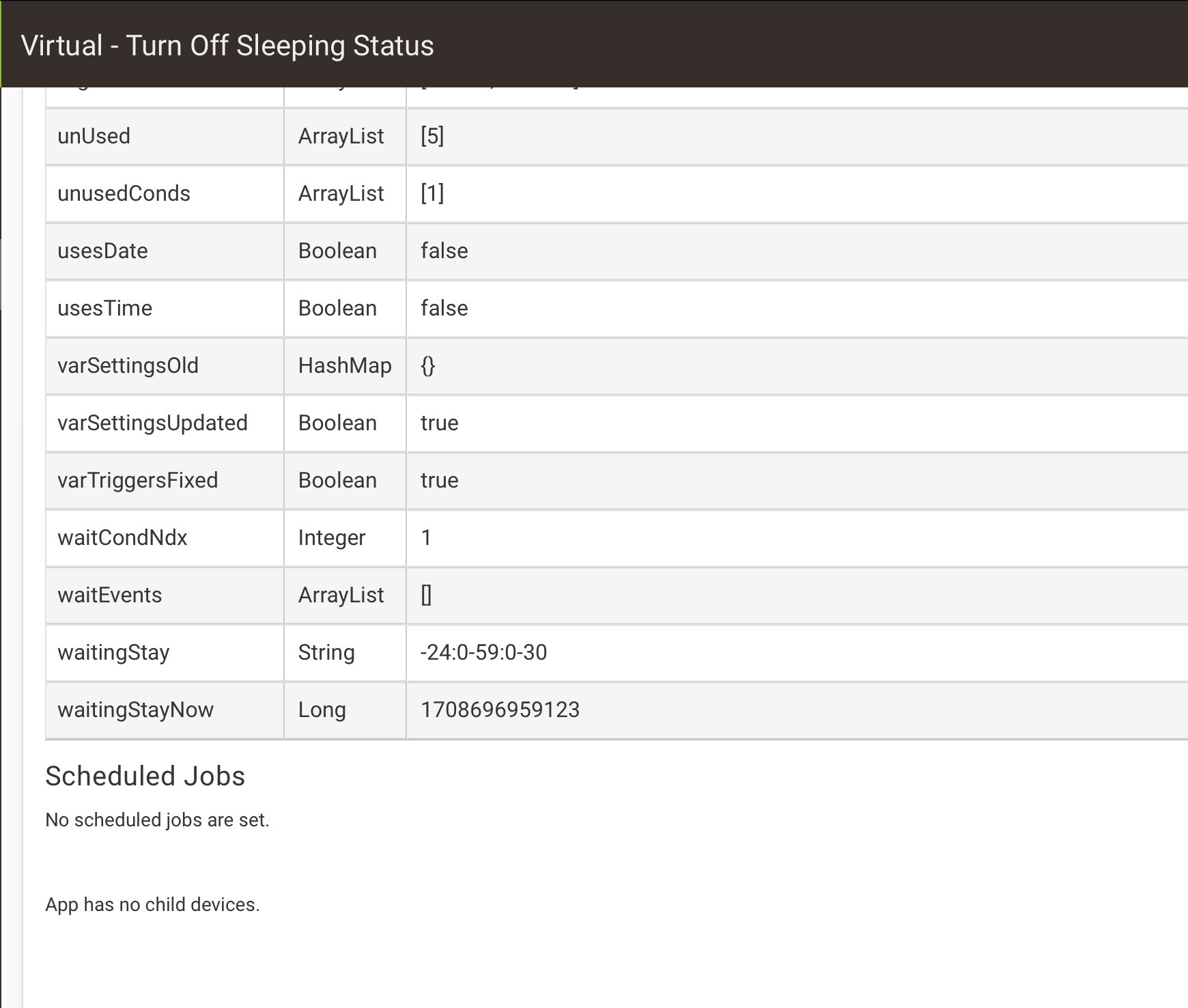This screenshot has width=1188, height=1008.
Task: Select the HashMap type cell
Action: [x=345, y=365]
